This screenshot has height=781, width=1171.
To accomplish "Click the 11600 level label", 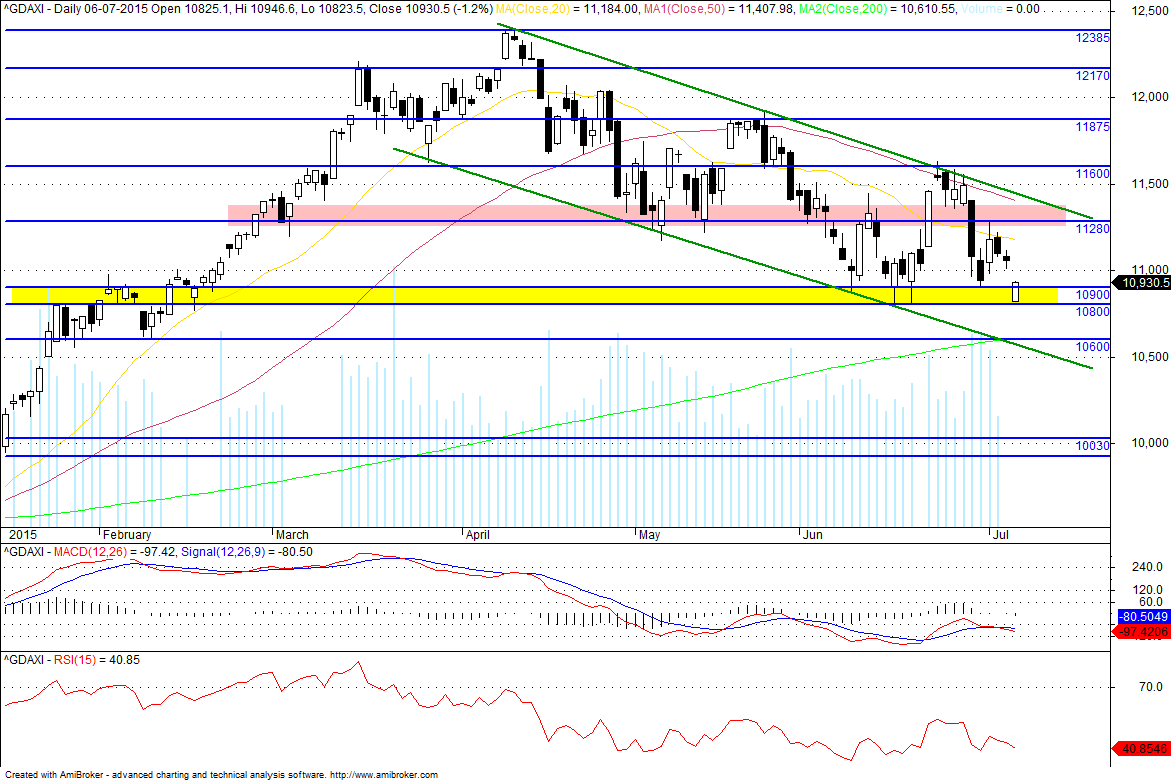I will pos(1092,174).
